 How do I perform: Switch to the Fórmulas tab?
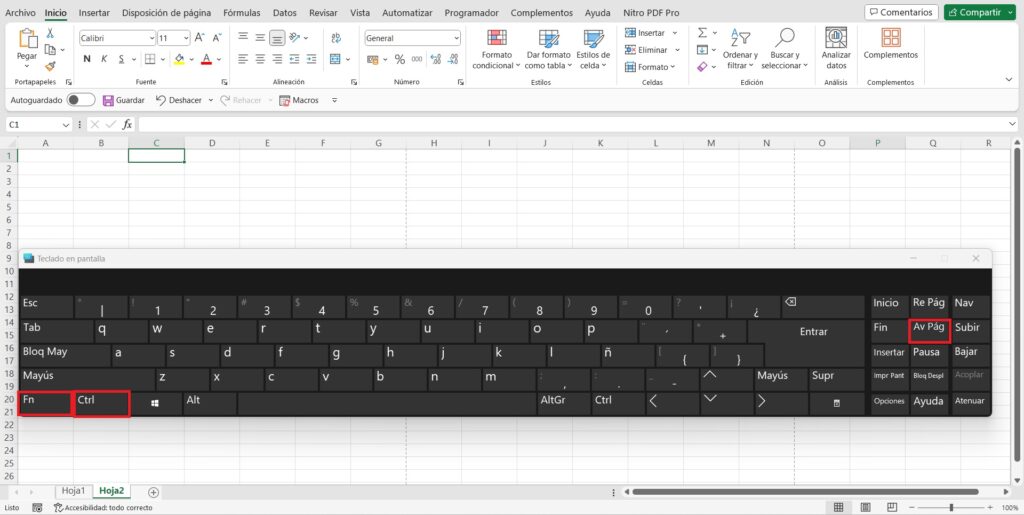(242, 12)
